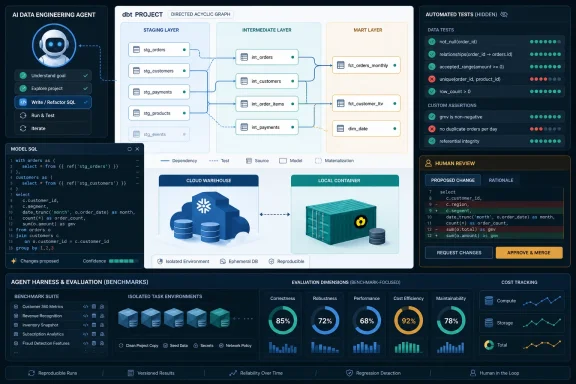
Task: Click the red X on unique(order_id, product_id)
Action: point(432,79)
